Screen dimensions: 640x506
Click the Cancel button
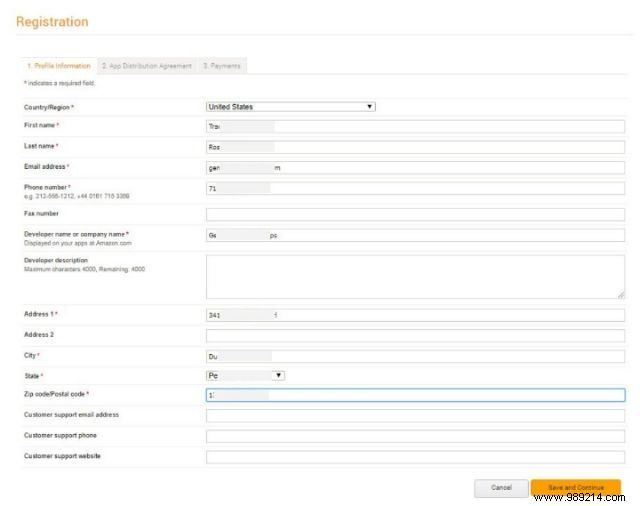500,487
